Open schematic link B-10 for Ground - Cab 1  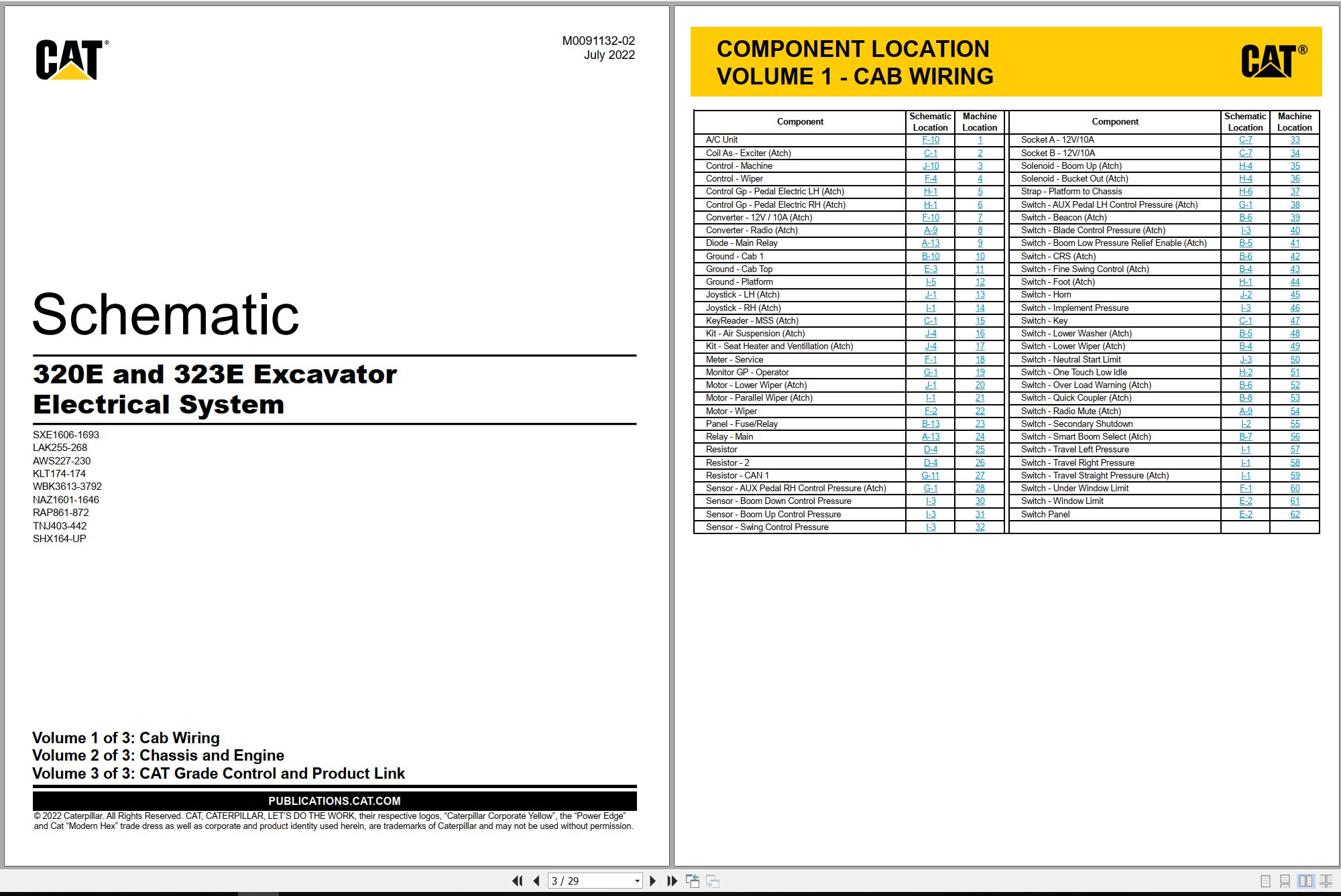click(x=931, y=256)
